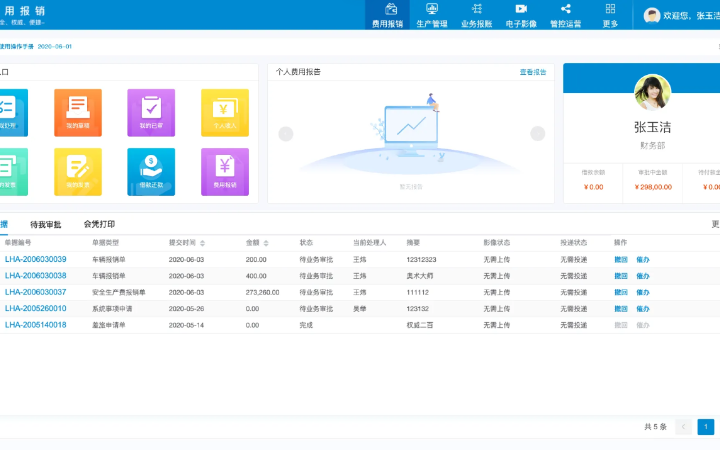Screen dimensions: 720x450
Task: Open document LHA-2005140018
Action: tap(35, 325)
